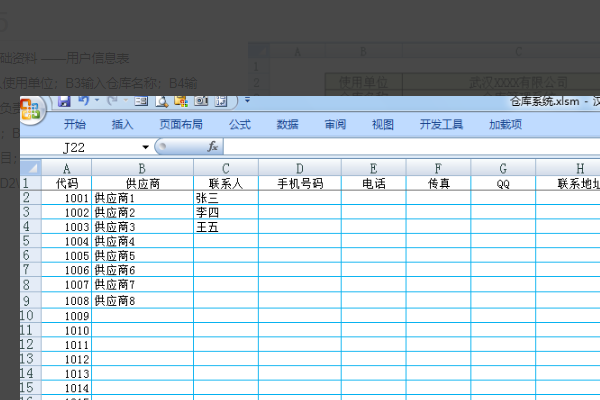Select column G header
The width and height of the screenshot is (600, 400).
503,168
